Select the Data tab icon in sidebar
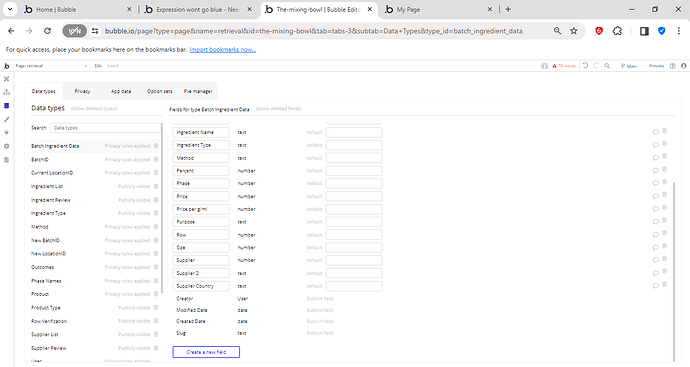Viewport: 690px width, 367px height. click(6, 106)
